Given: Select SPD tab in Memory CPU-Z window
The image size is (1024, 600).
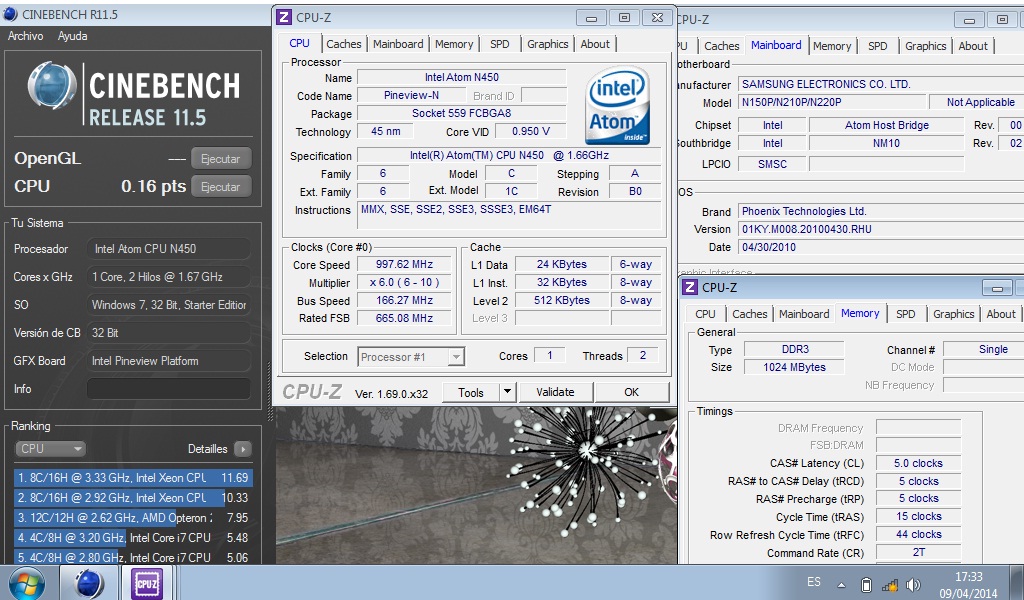Looking at the screenshot, I should pyautogui.click(x=905, y=314).
